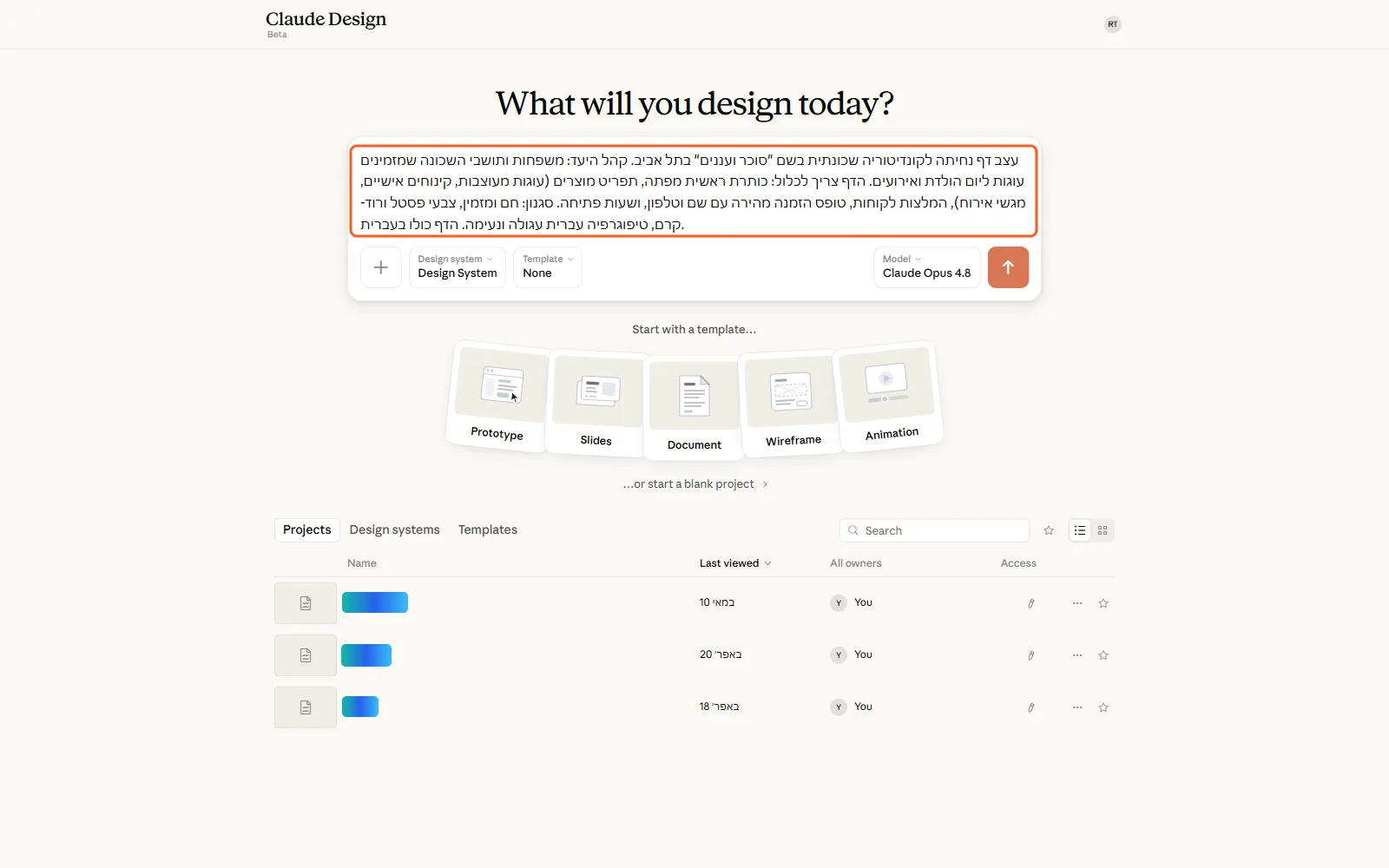Viewport: 1389px width, 868px height.
Task: Switch to grid view layout
Action: pos(1103,530)
